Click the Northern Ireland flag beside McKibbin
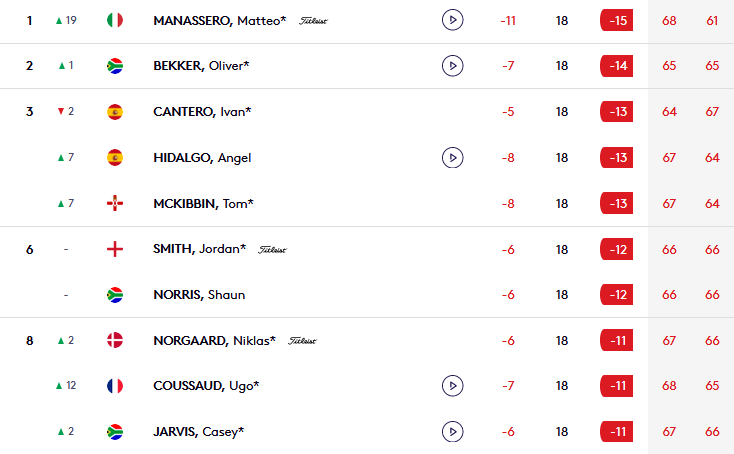 [115, 203]
